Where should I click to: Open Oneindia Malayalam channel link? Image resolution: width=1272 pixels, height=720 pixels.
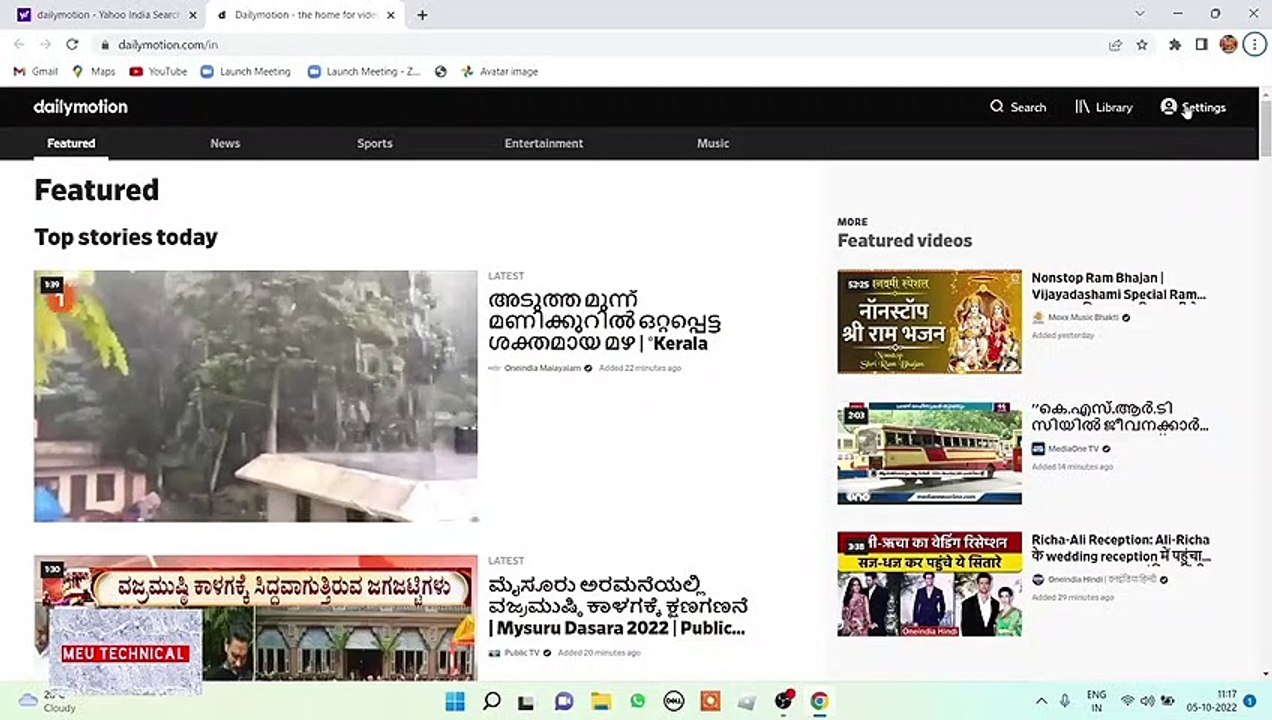541,368
